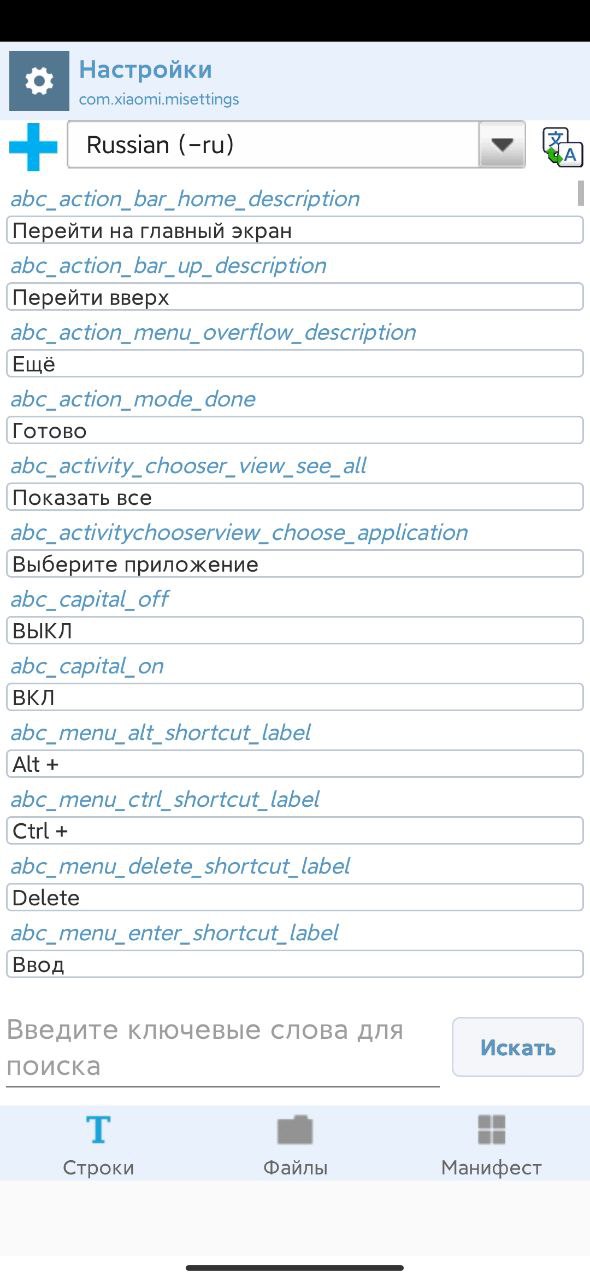Tap the com.xiaomi.misettings package name

159,100
